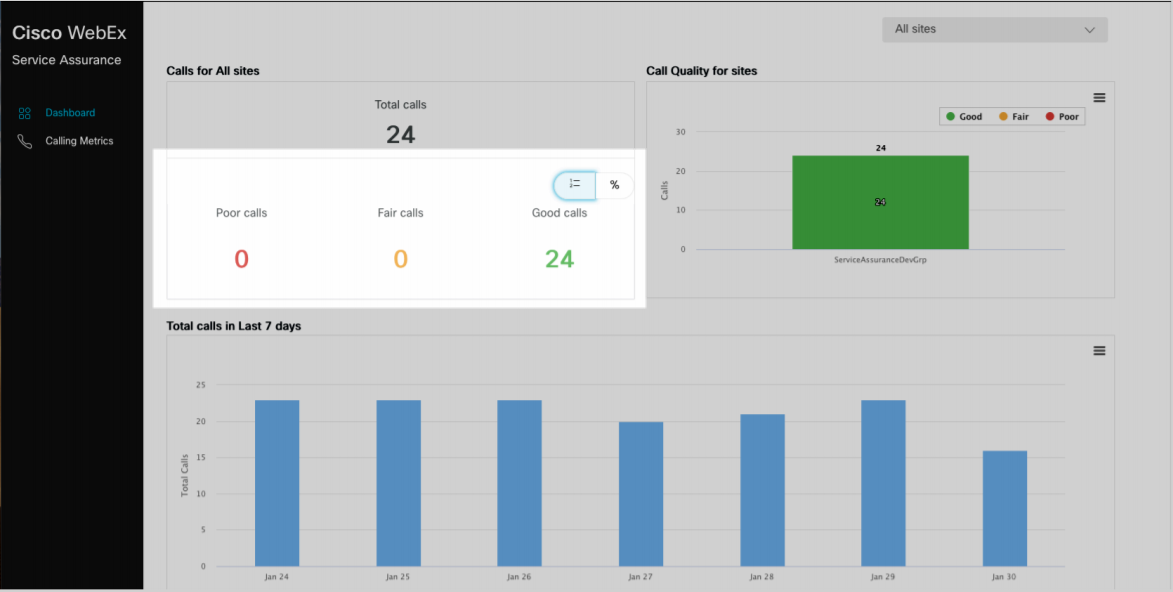Toggle Poor series in chart legend
The height and width of the screenshot is (592, 1173).
pyautogui.click(x=1061, y=117)
